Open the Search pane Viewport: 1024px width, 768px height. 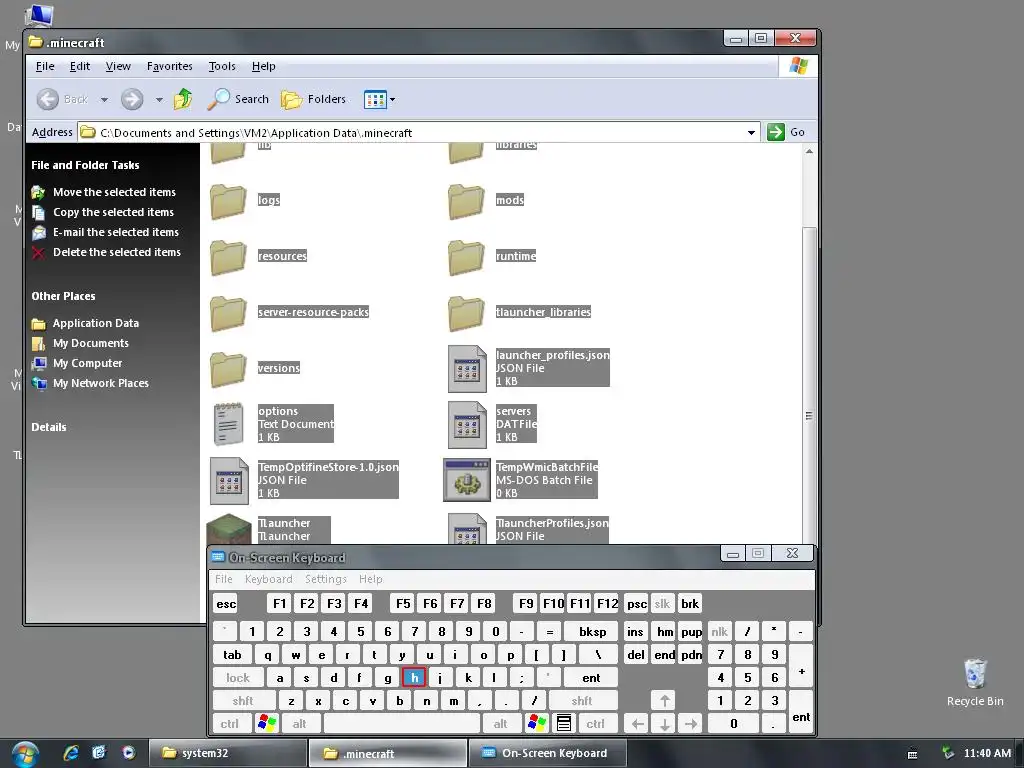click(238, 99)
